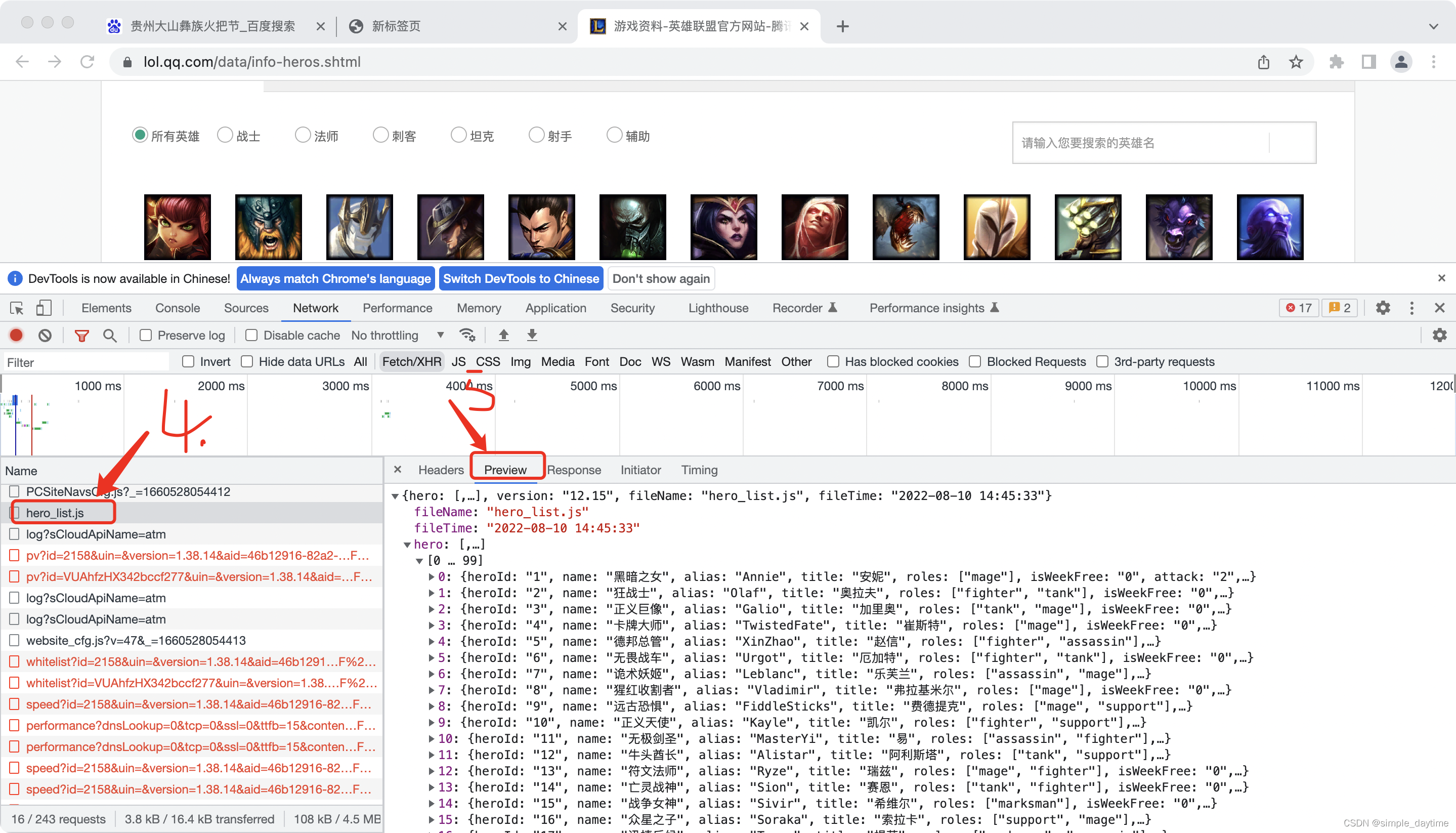Reload the page with refresh icon
Screen dimensions: 1456x833
point(87,62)
